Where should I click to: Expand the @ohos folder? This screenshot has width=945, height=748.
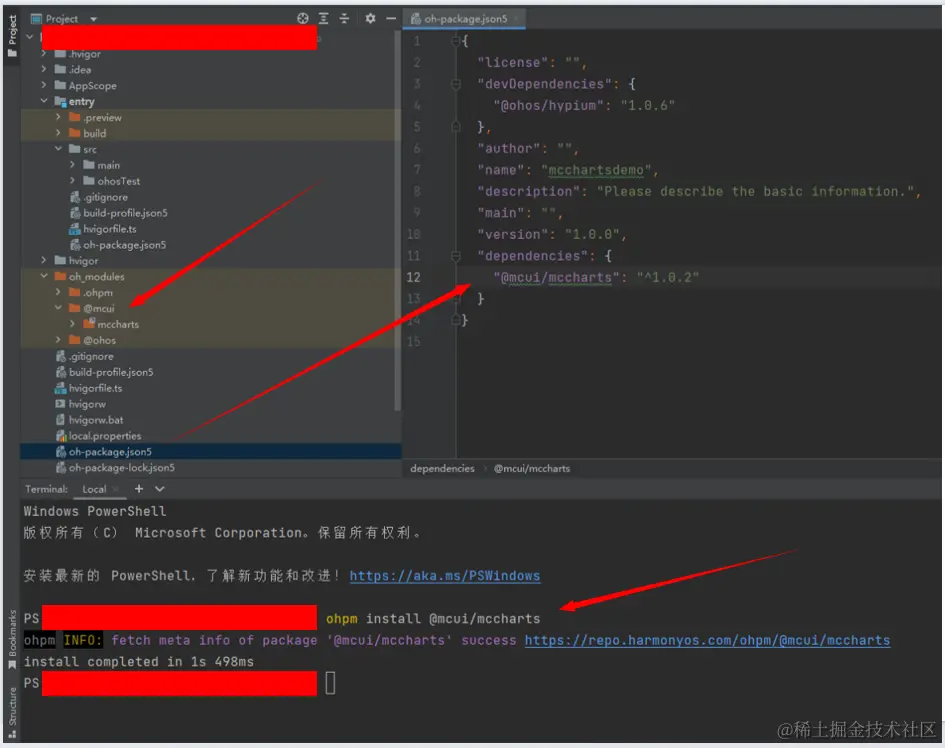58,340
